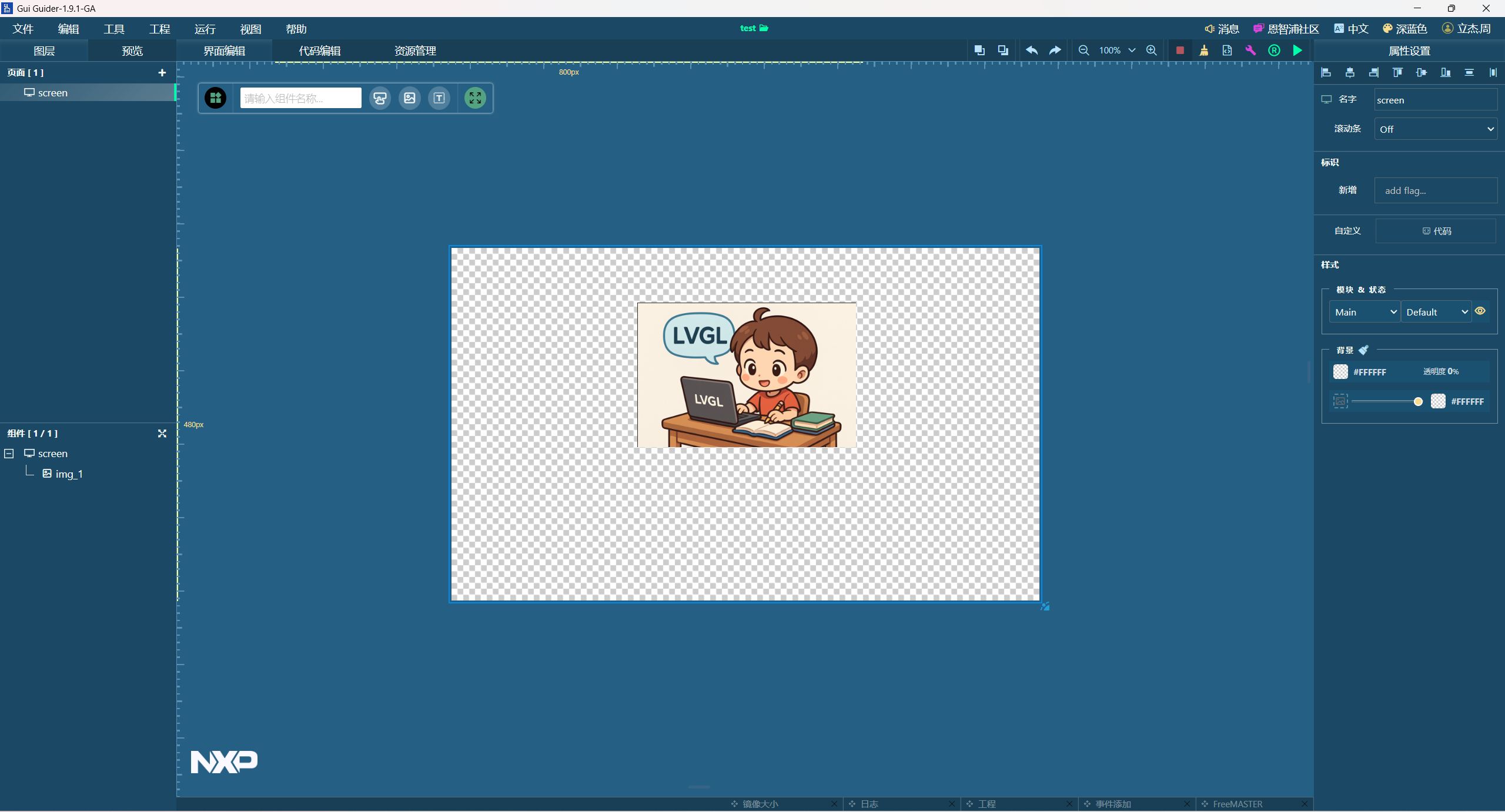Screen dimensions: 1505x812
Task: Click the bring-to-front layer icon
Action: [x=979, y=51]
